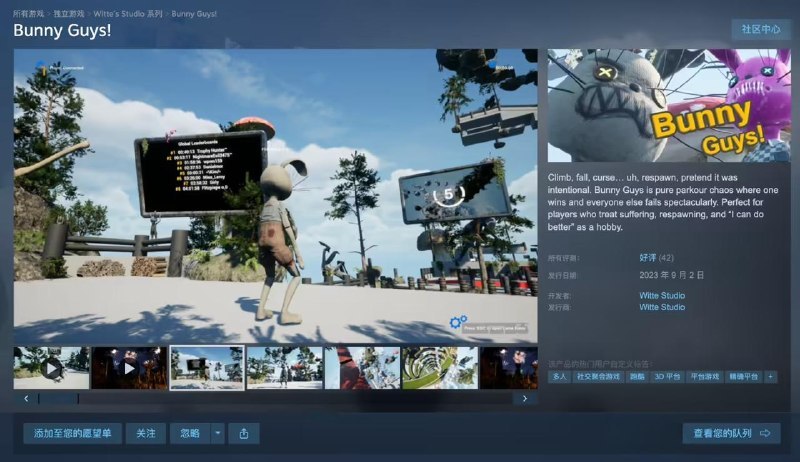Open the ignore options dropdown arrow
Screen dimensions: 800x462
tap(218, 433)
